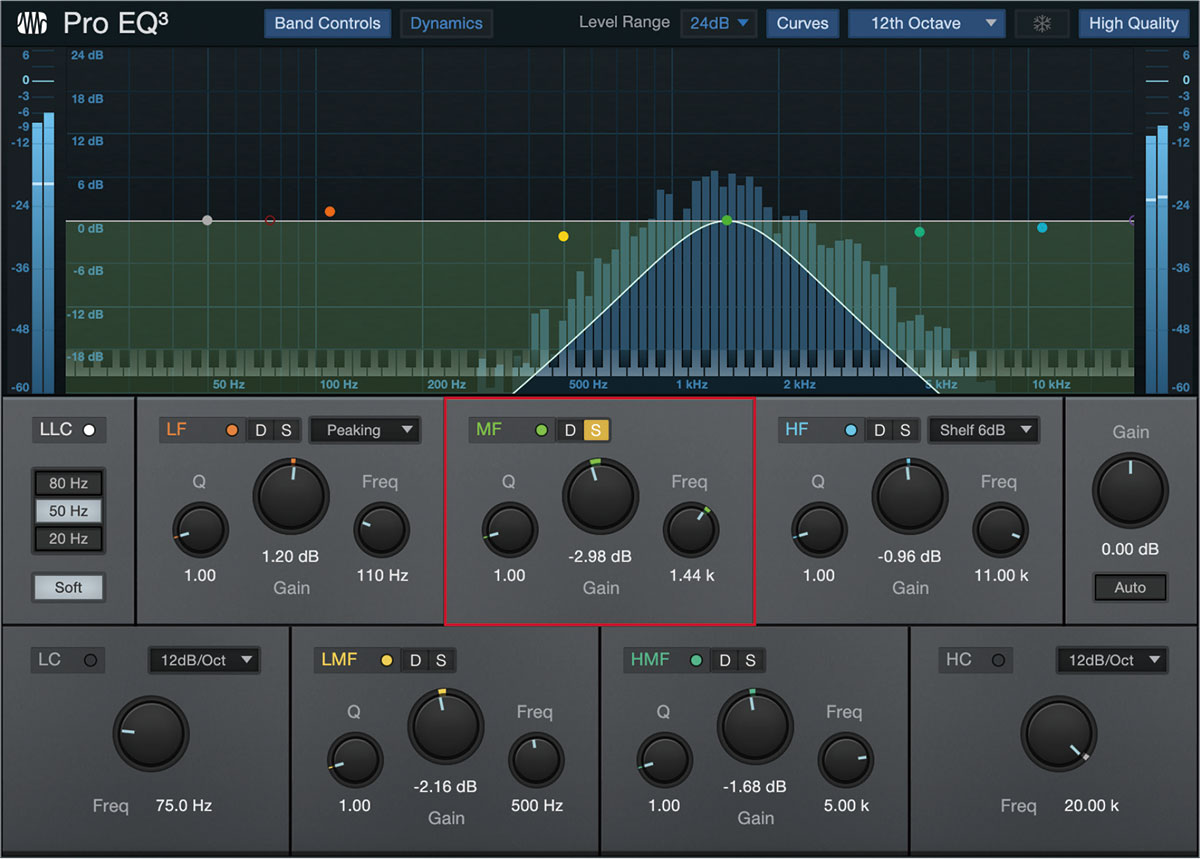The height and width of the screenshot is (859, 1200).
Task: Click the output Gain knob
Action: 1131,491
